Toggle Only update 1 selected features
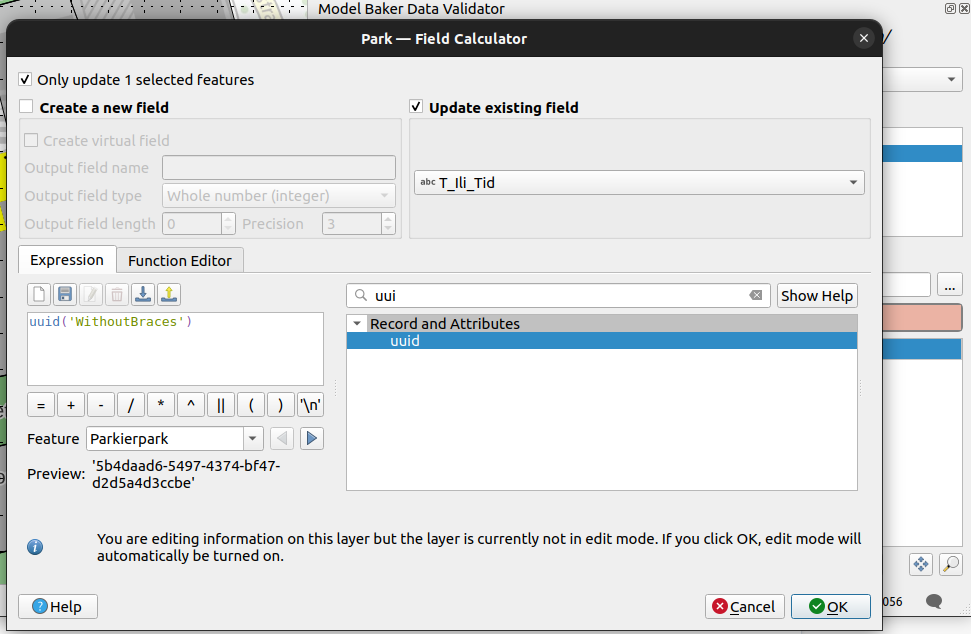This screenshot has height=634, width=971. coord(26,80)
